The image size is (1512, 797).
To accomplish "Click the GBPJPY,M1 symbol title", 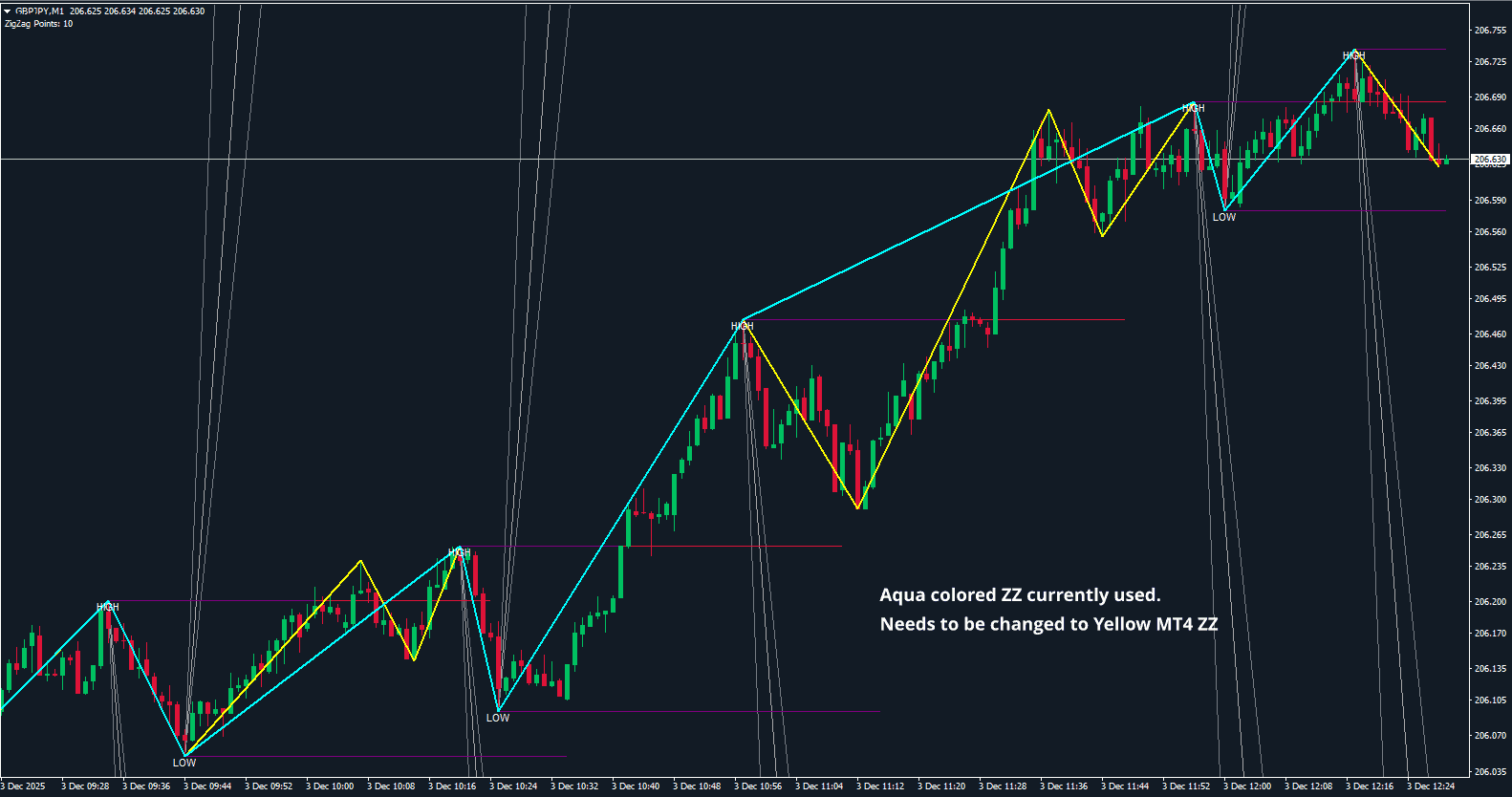I will [40, 11].
